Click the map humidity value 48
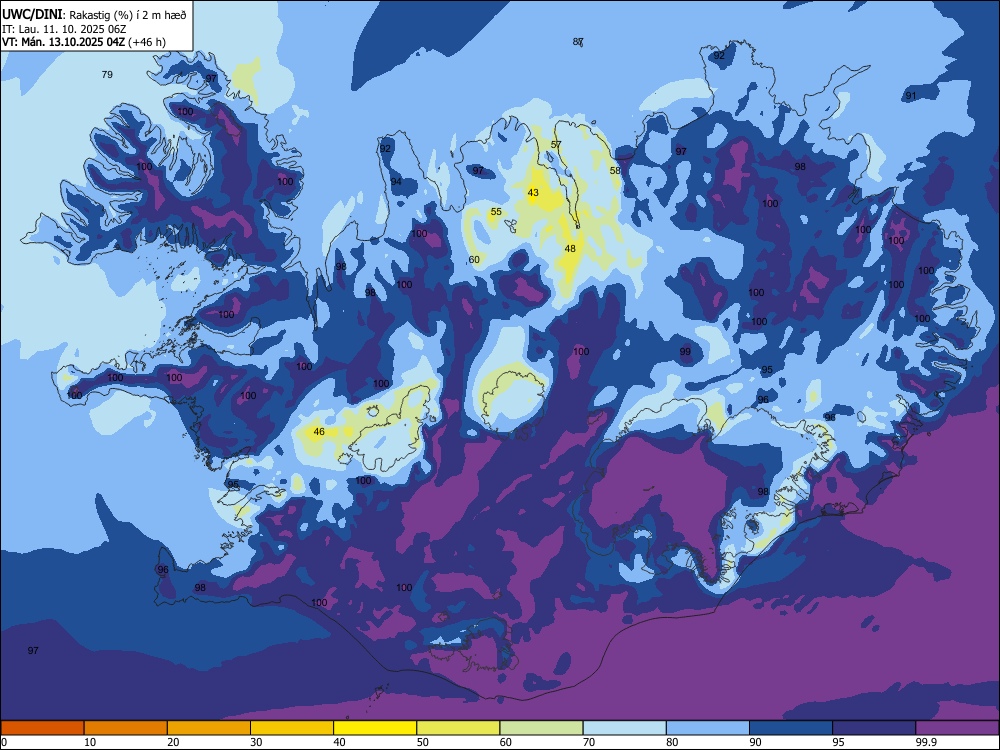1000x750 pixels. click(570, 249)
